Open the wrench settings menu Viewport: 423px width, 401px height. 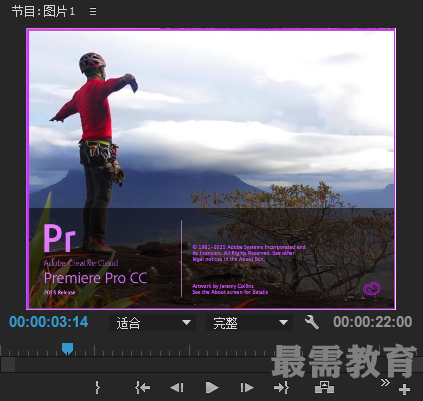pyautogui.click(x=312, y=322)
